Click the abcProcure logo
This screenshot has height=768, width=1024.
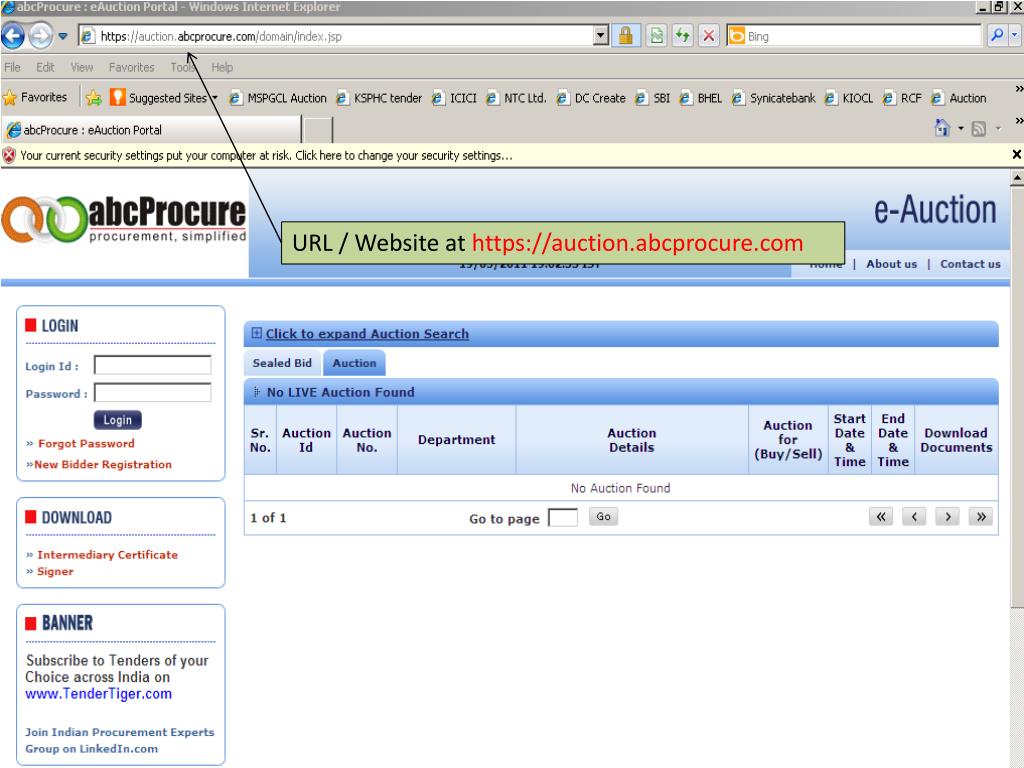click(123, 219)
